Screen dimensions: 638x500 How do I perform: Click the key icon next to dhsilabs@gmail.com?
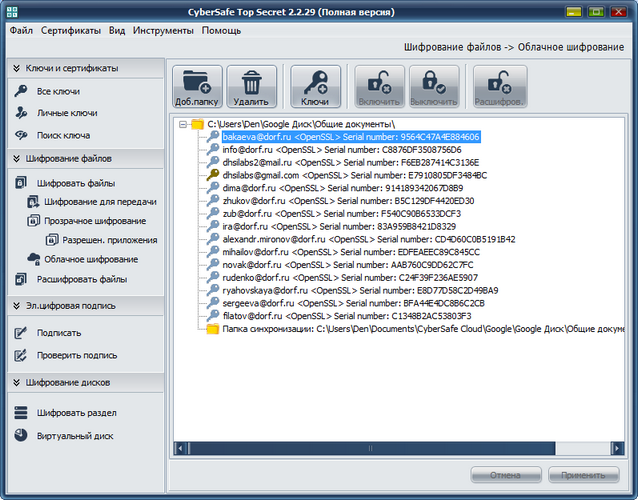point(212,175)
